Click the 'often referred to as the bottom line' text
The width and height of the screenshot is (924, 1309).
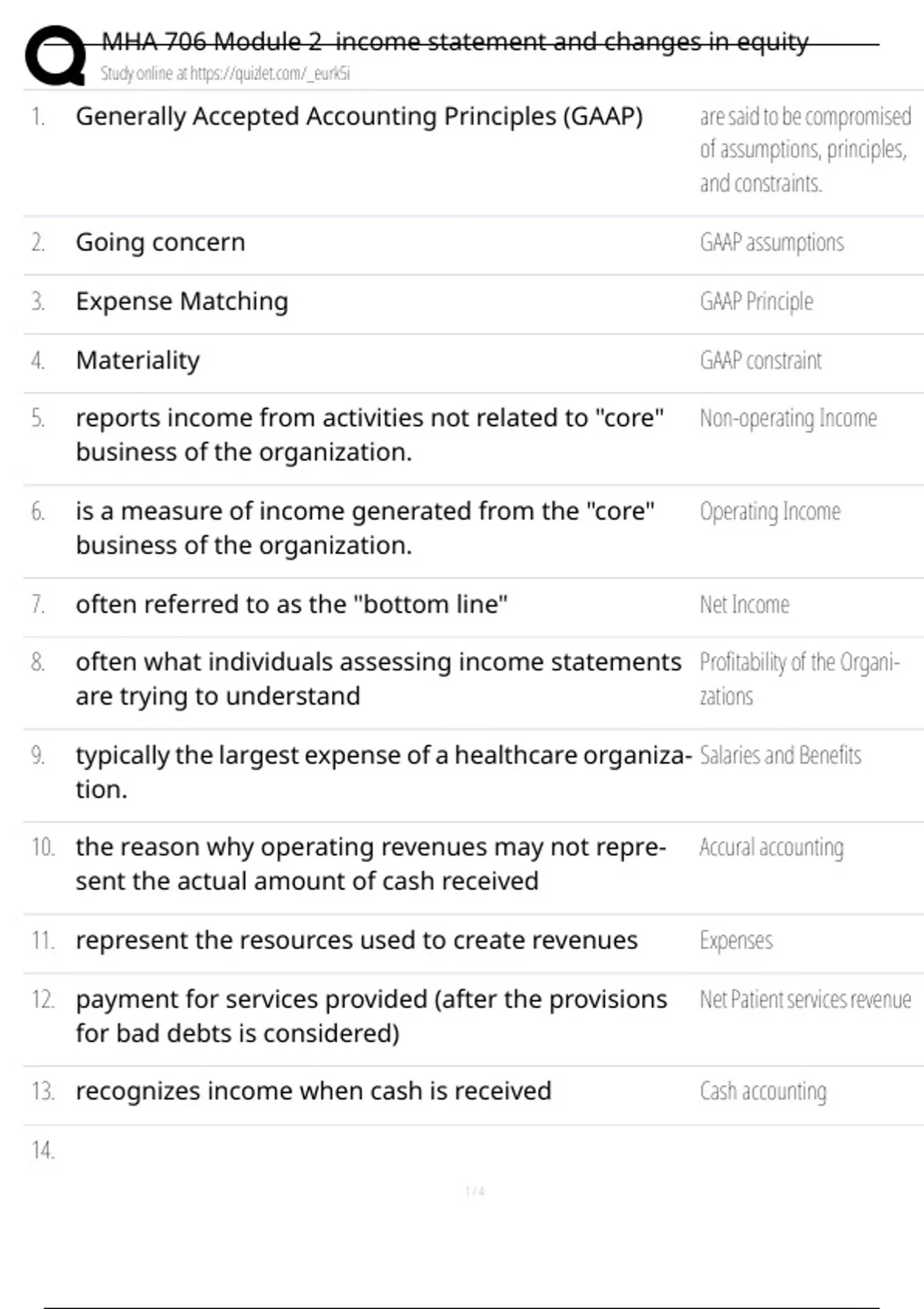tap(291, 604)
